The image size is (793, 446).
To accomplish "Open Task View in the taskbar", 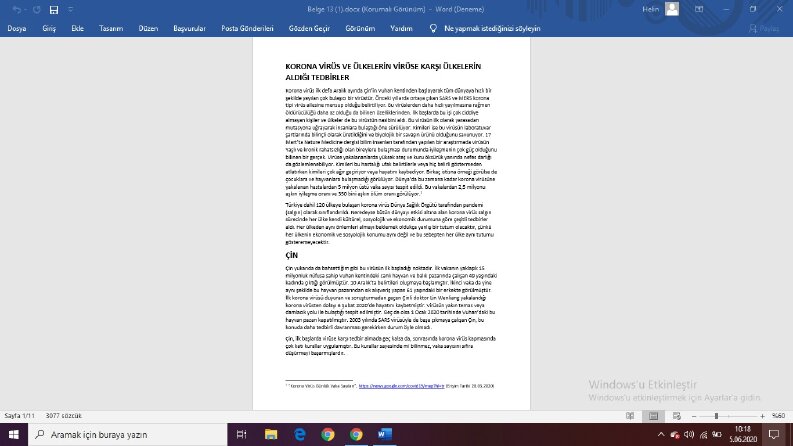I will coord(241,434).
